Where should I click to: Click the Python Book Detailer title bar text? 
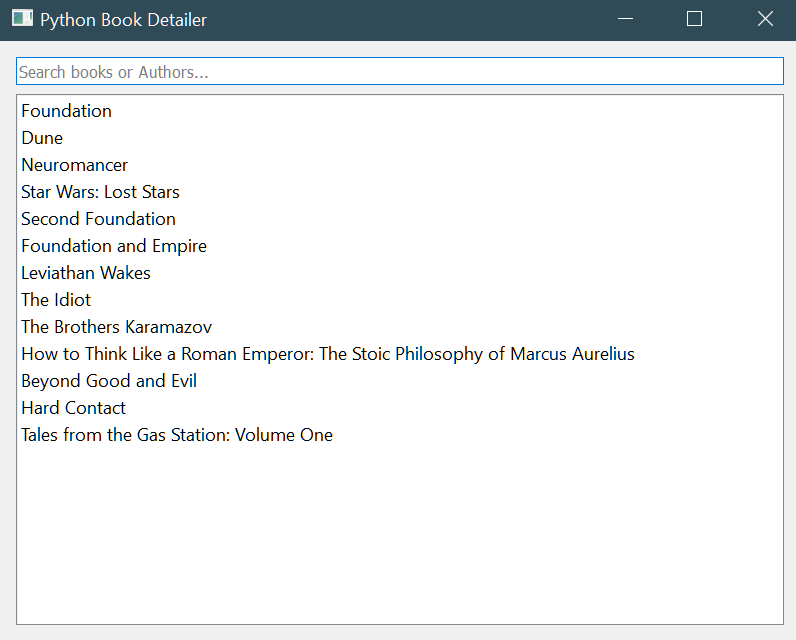click(x=123, y=20)
